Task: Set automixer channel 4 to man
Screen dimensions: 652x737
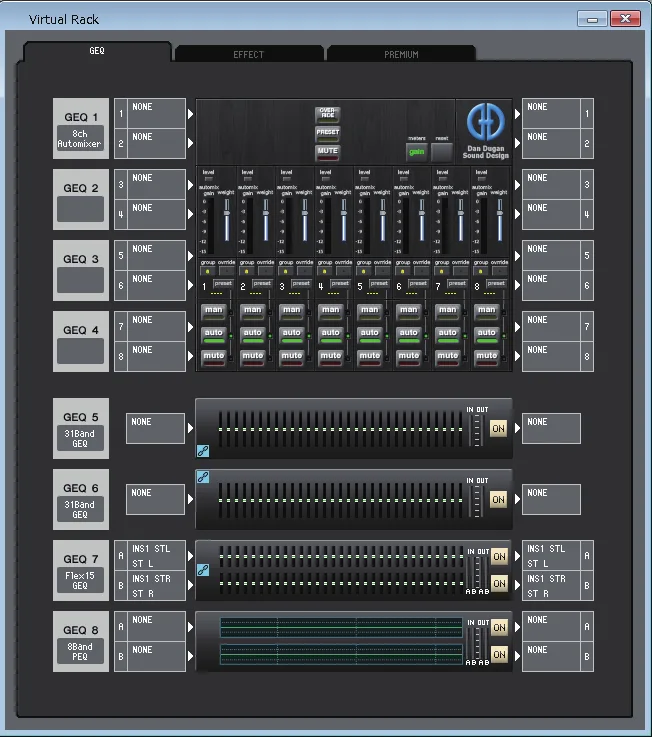Action: click(330, 311)
